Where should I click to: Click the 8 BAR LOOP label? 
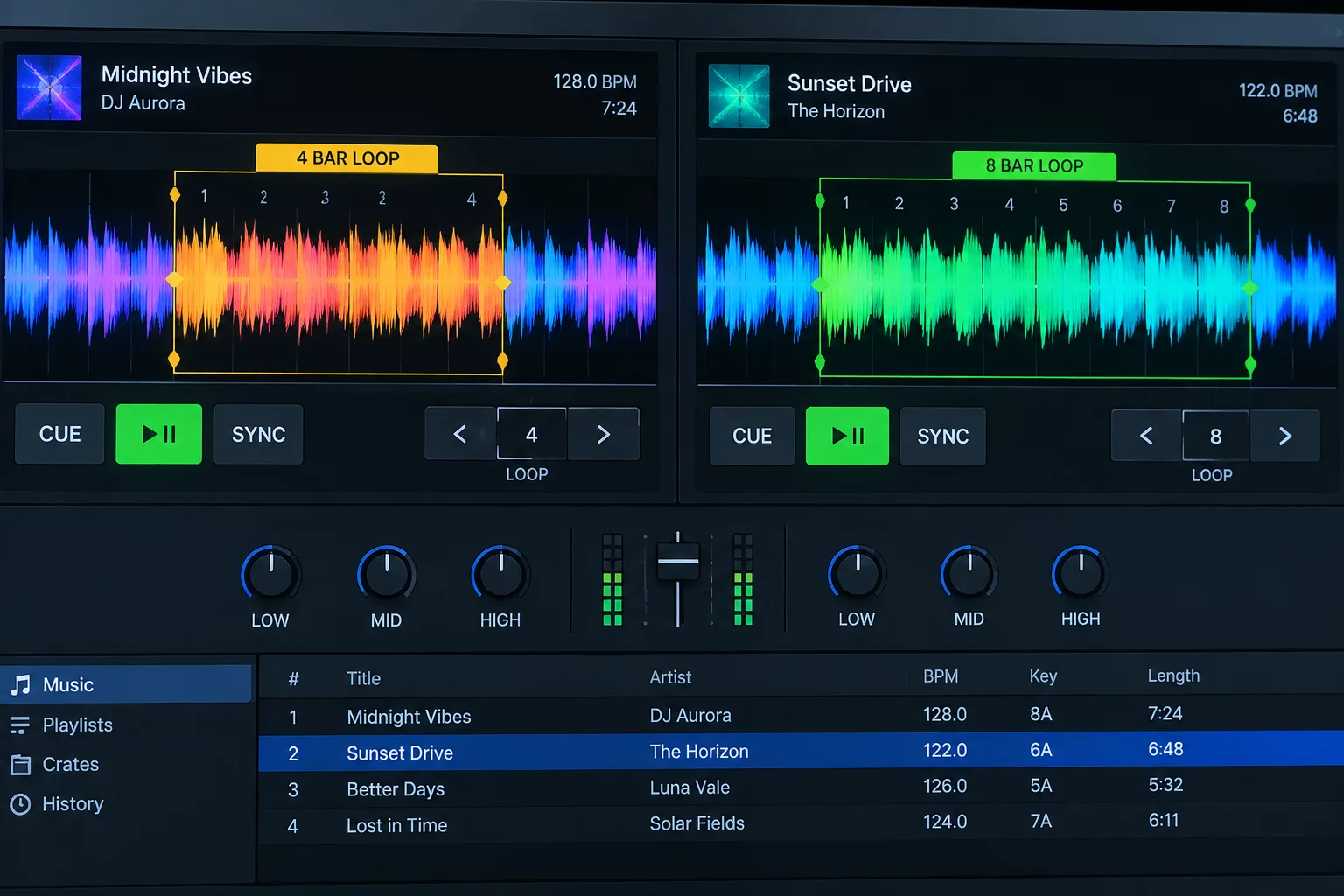click(1034, 165)
